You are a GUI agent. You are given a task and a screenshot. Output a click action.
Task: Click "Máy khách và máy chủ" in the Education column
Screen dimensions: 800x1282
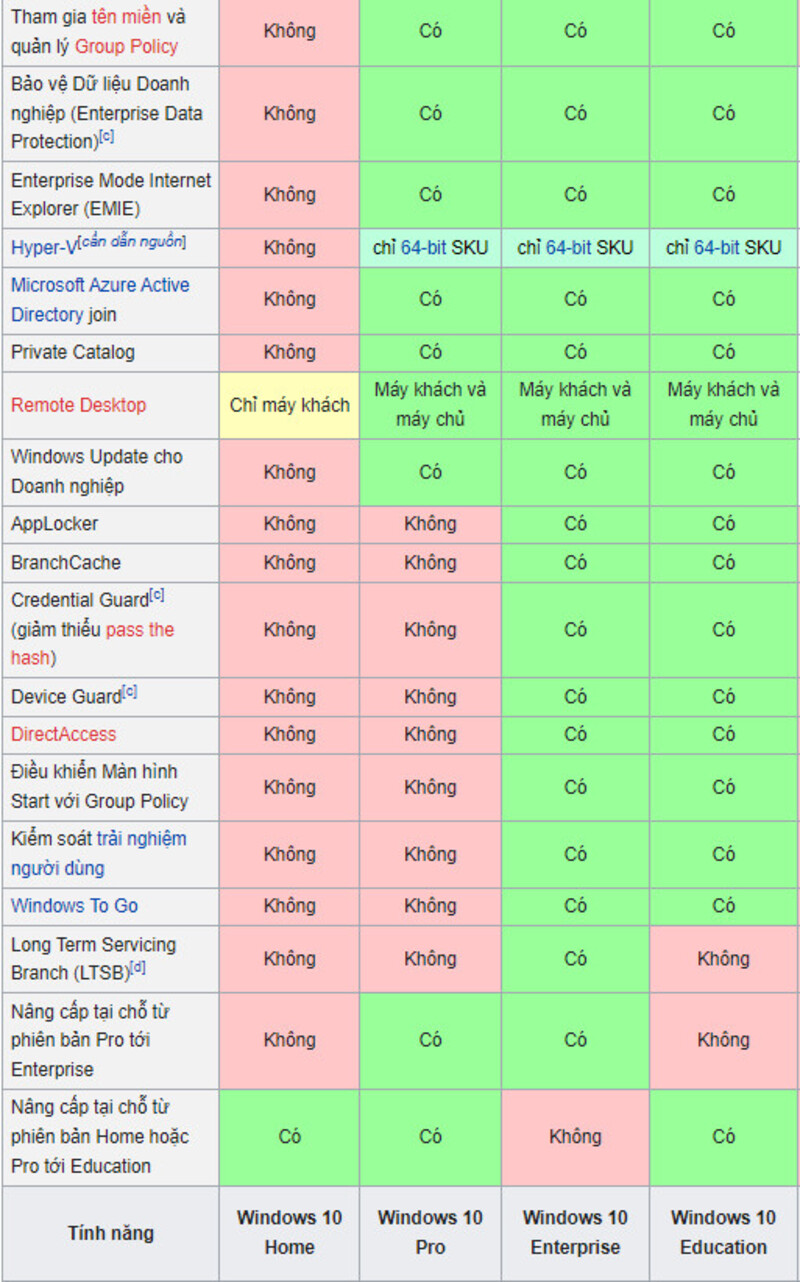724,404
